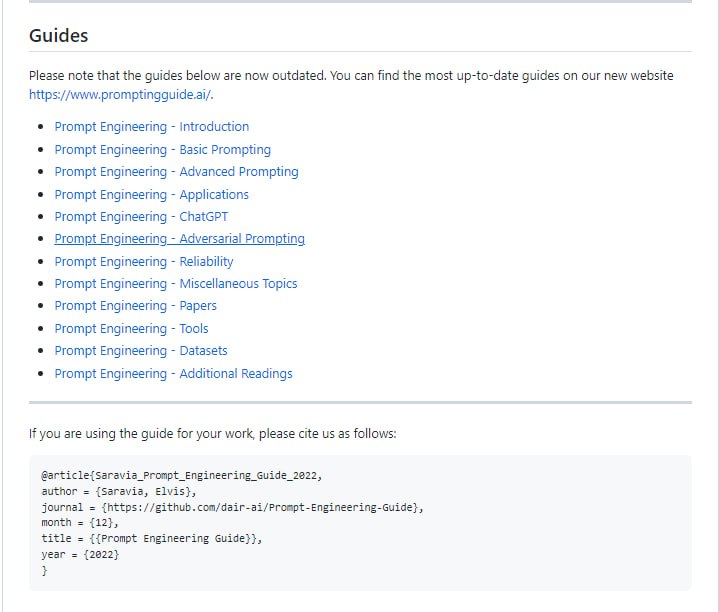Image resolution: width=719 pixels, height=612 pixels.
Task: Click the @article line in citation block
Action: 181,476
